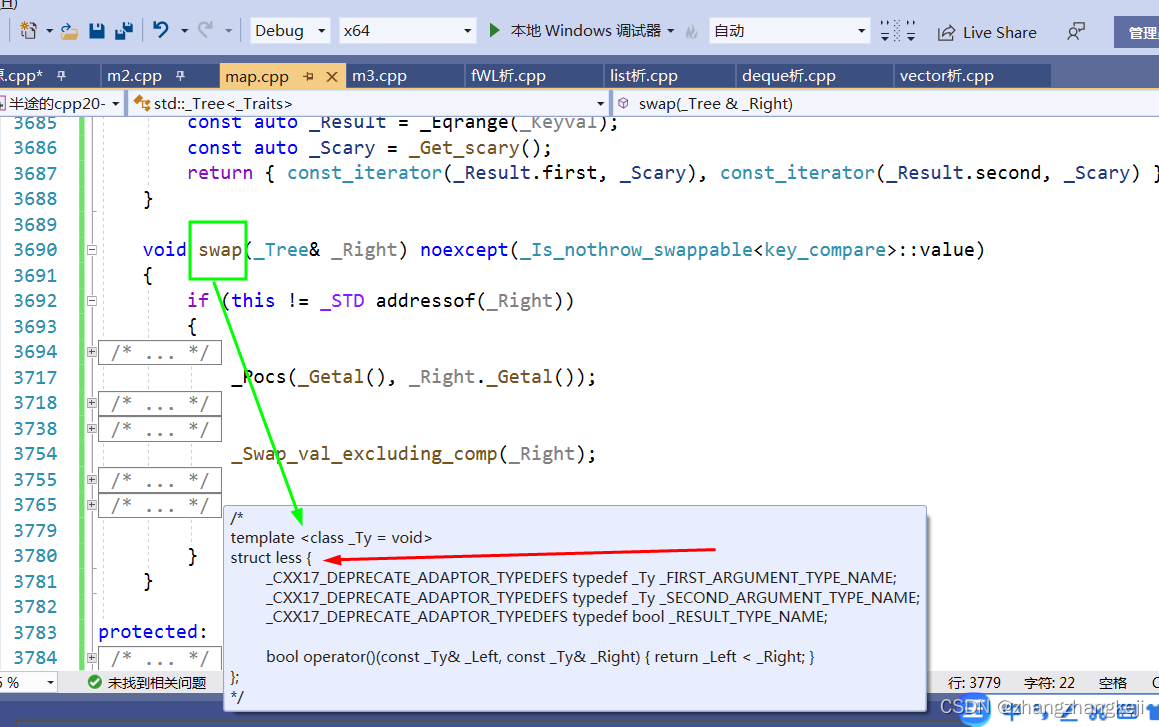Undo the last edit

click(160, 30)
